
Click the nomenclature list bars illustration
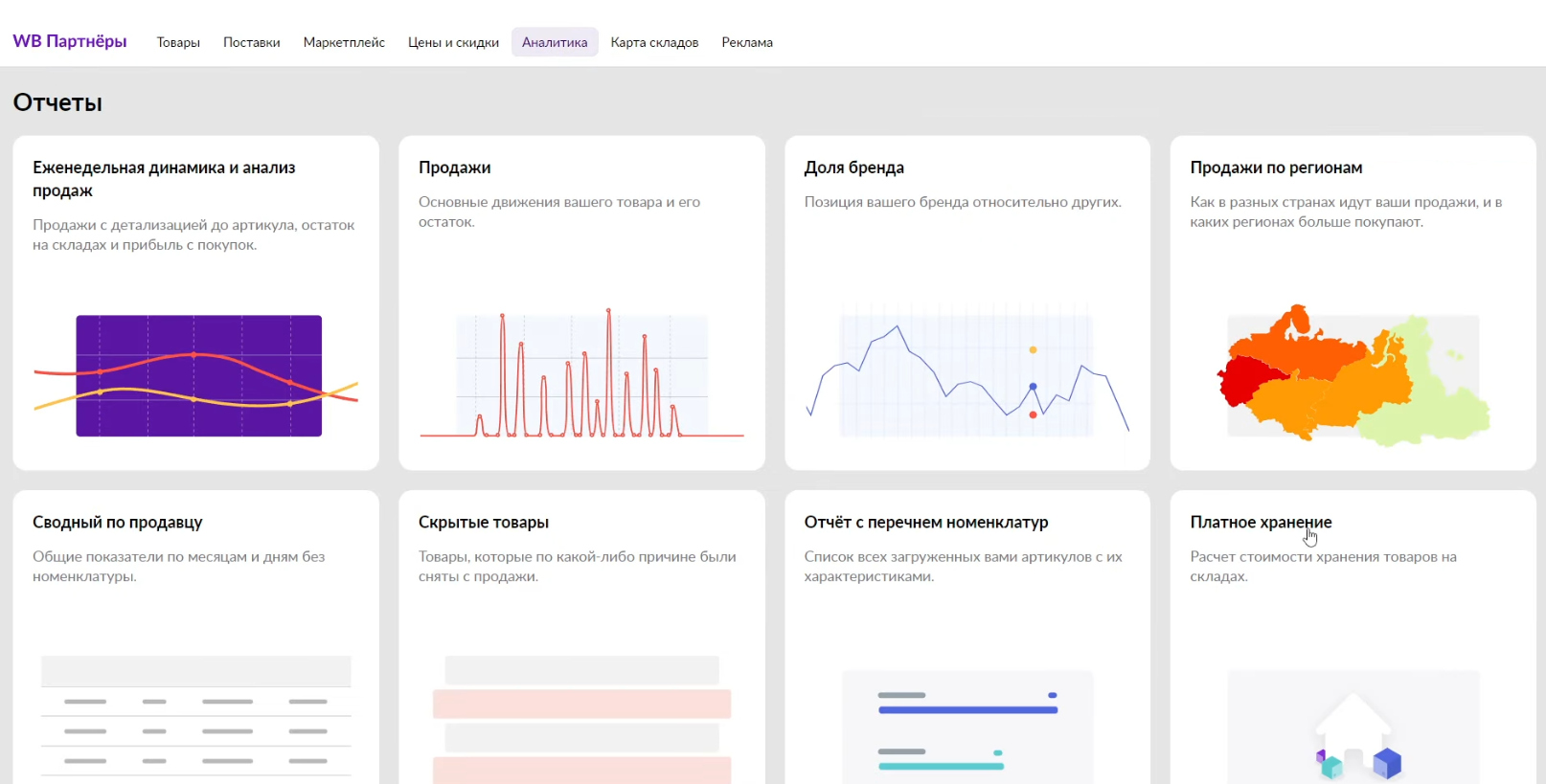967,728
